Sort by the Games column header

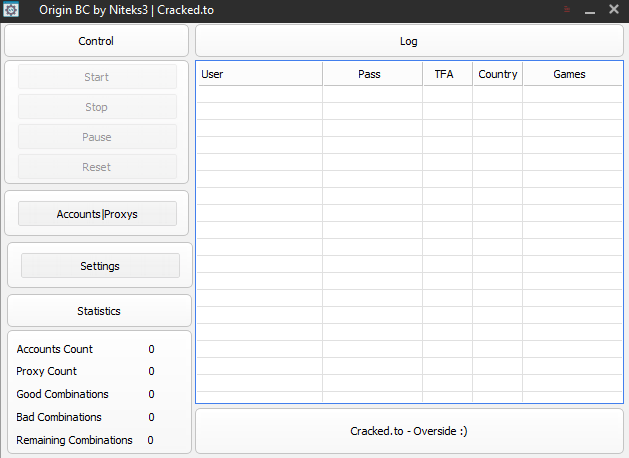[x=572, y=74]
